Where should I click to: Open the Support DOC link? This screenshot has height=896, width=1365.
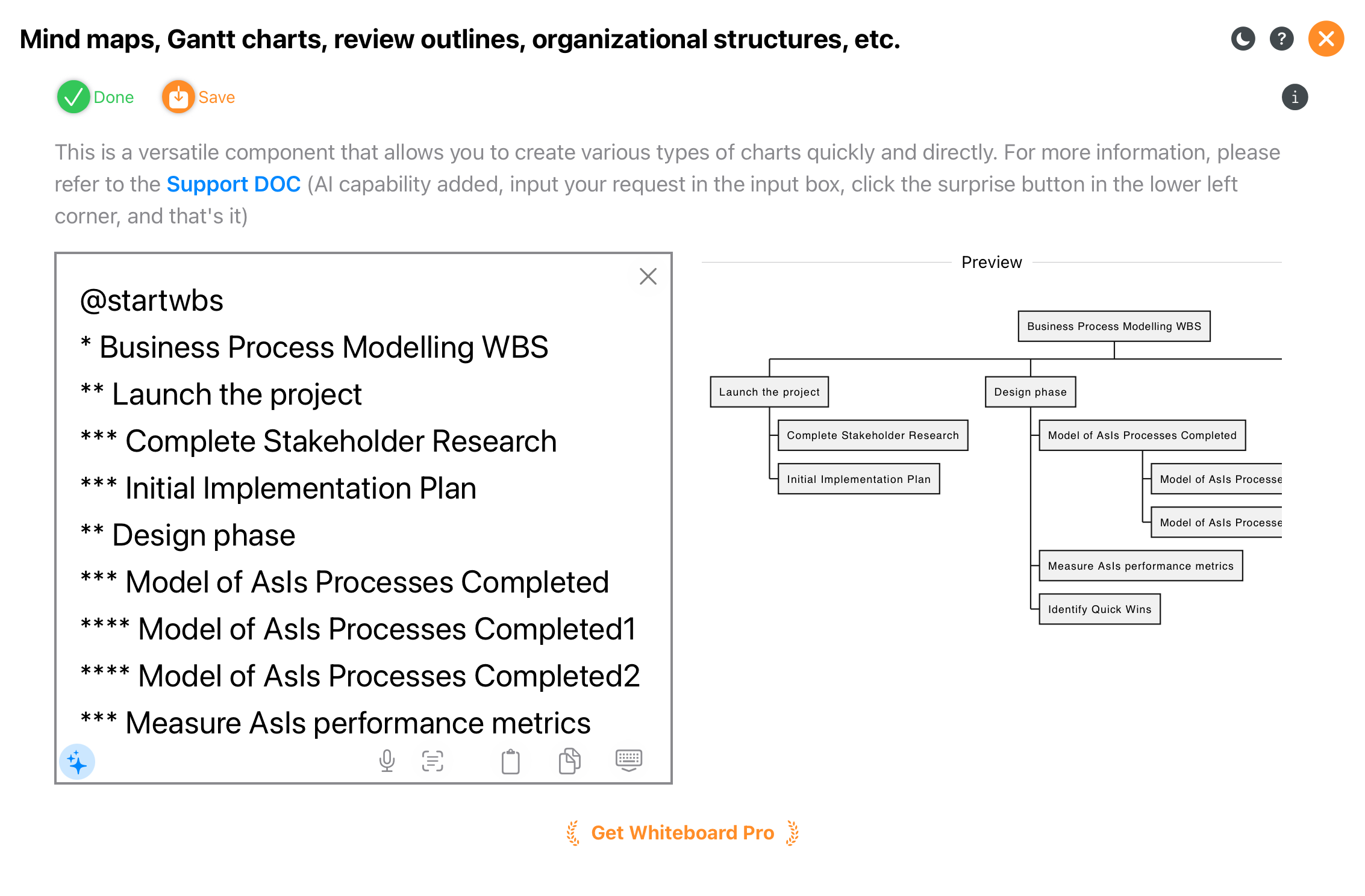(234, 184)
